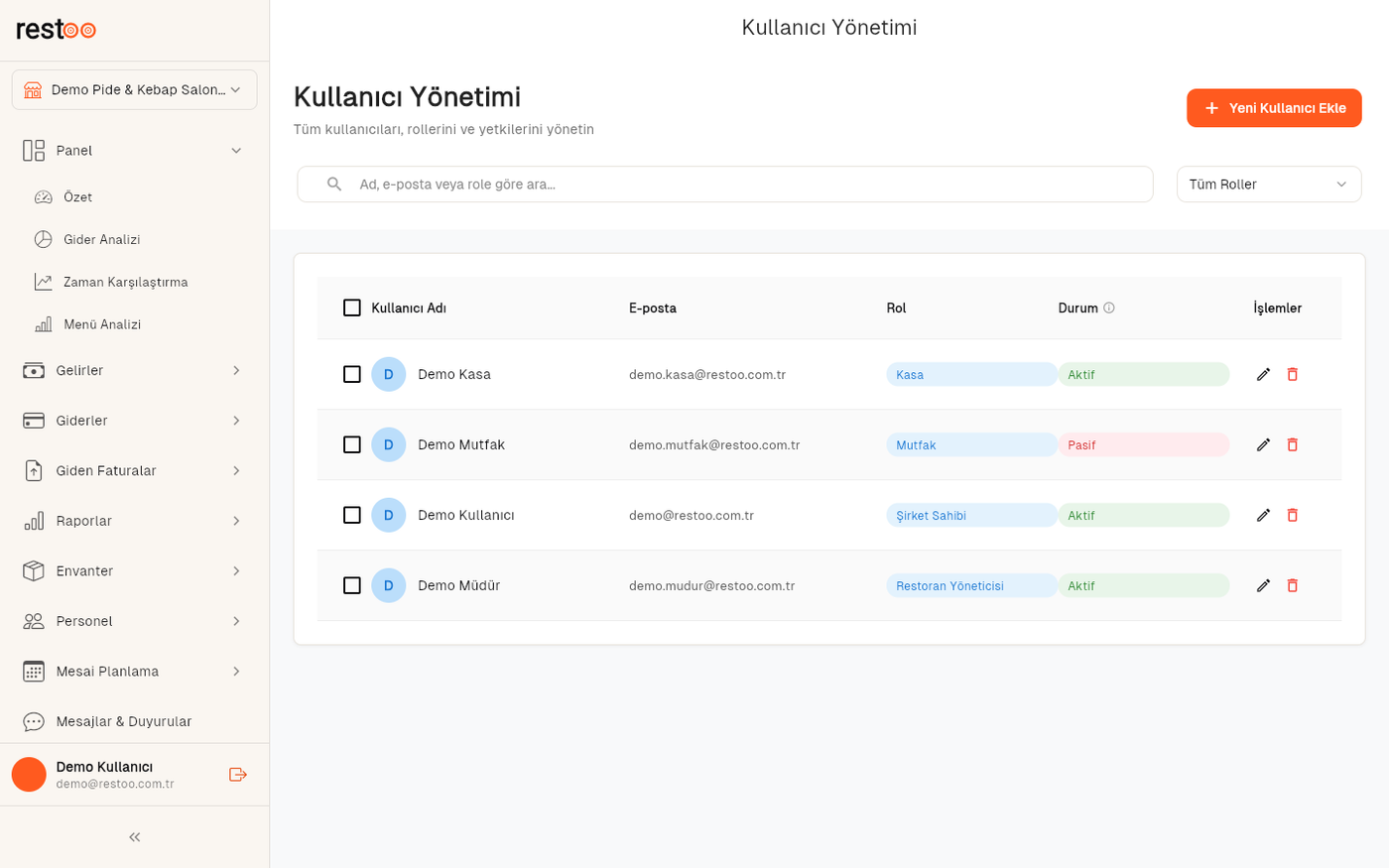Edit the Demo Kullanıcı row
The image size is (1389, 868).
click(1263, 515)
